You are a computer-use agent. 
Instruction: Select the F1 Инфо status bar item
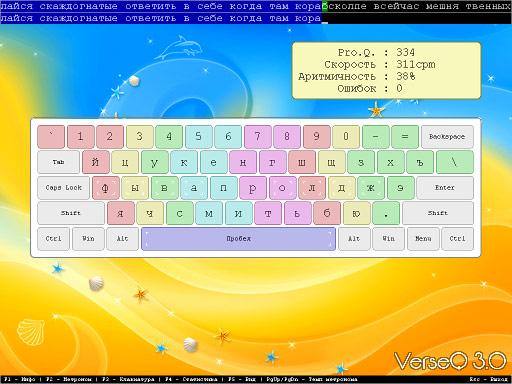point(20,379)
